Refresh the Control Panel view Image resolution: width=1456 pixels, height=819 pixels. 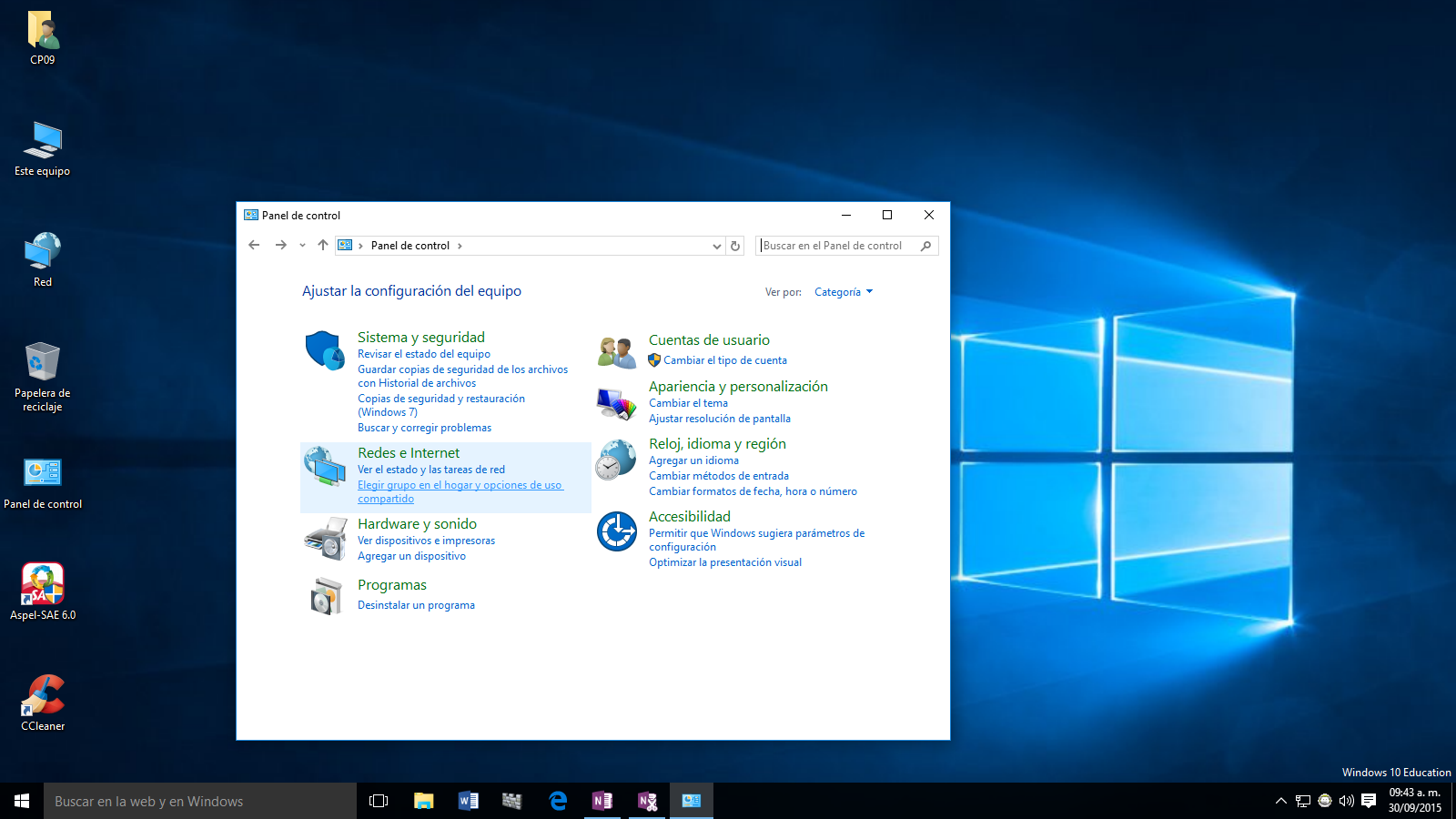click(735, 246)
